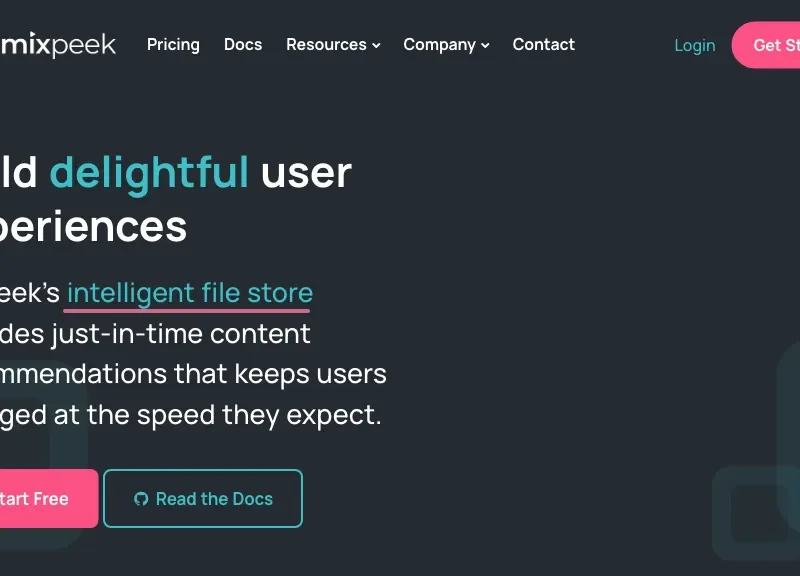The image size is (800, 576).
Task: Select Contact in the top navigation
Action: pos(543,45)
